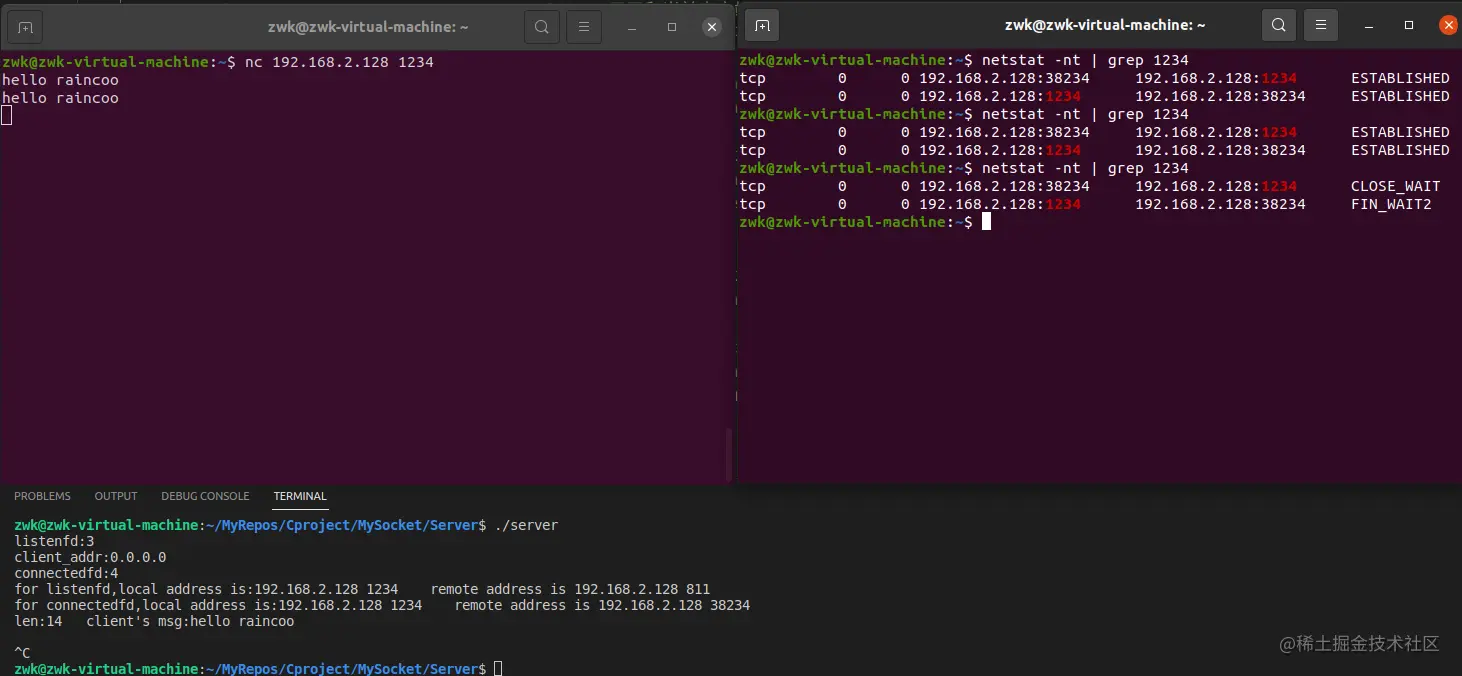Click the first 'netstat -nt | grep 1234' command
1462x676 pixels.
point(1085,60)
